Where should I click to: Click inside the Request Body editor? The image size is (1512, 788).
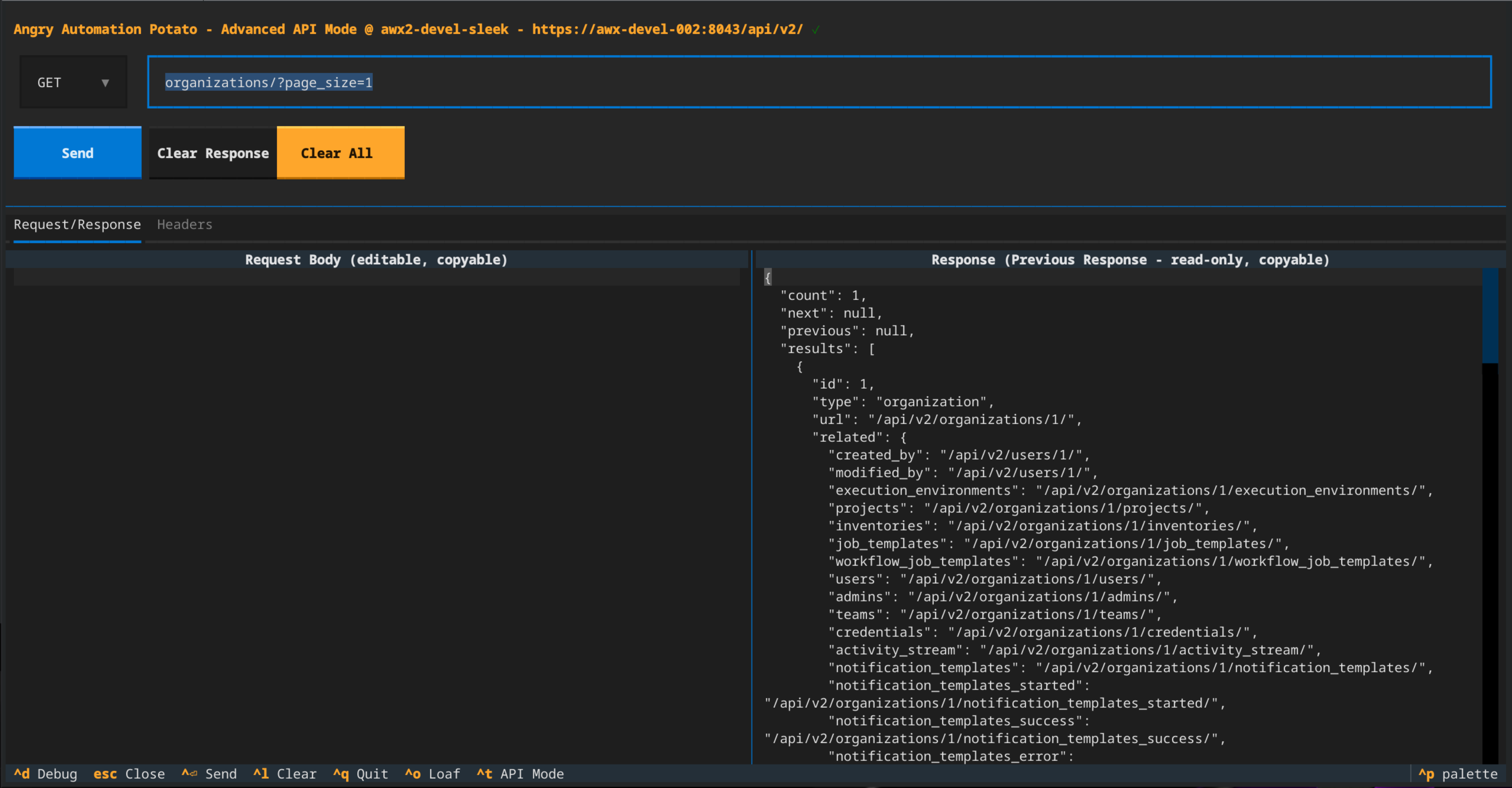click(376, 516)
